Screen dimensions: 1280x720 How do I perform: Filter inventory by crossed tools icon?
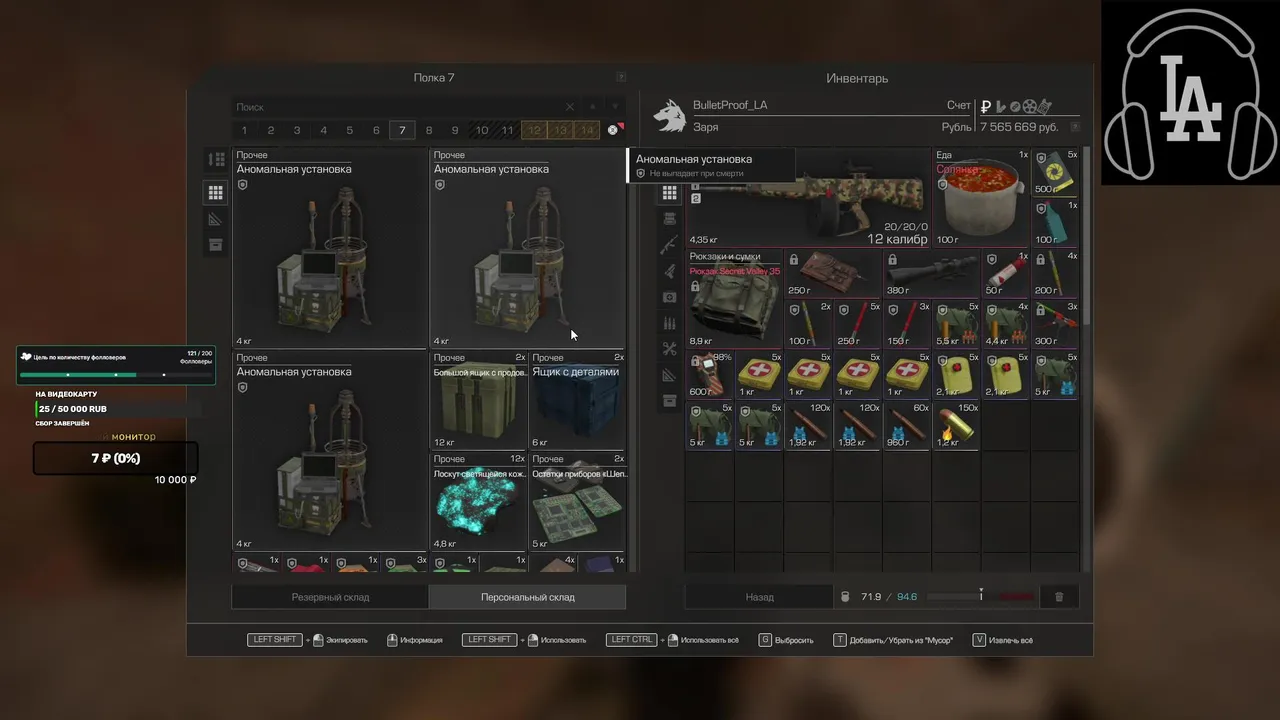(669, 349)
